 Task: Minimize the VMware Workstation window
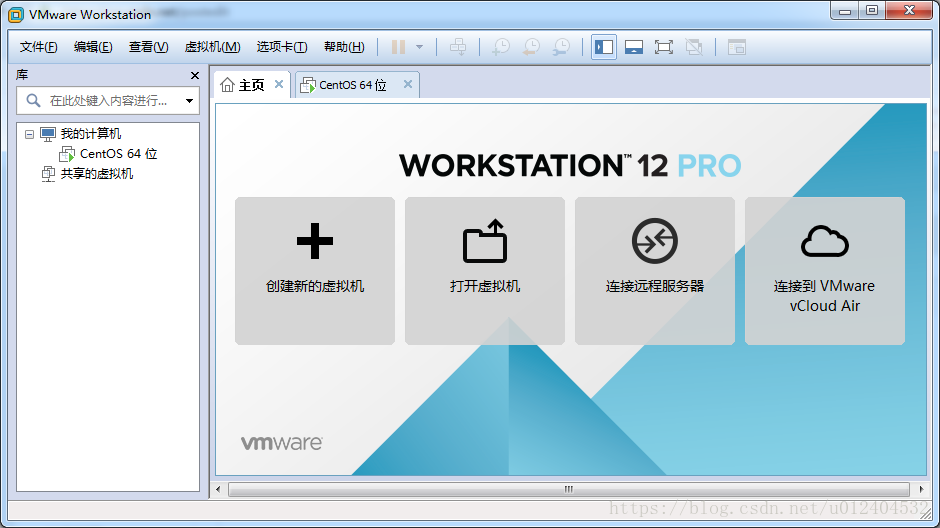click(x=845, y=10)
